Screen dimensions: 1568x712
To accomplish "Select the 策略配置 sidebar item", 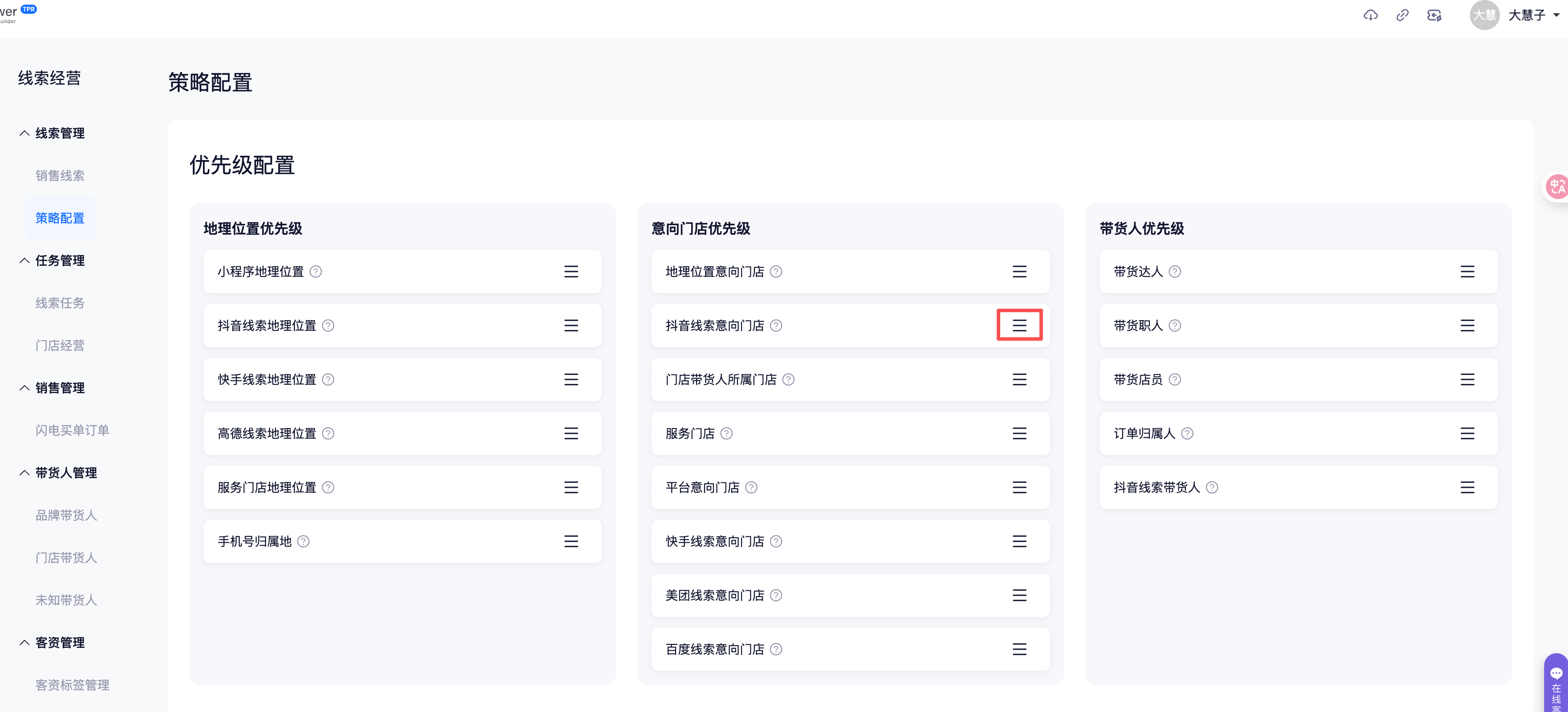I will 60,218.
